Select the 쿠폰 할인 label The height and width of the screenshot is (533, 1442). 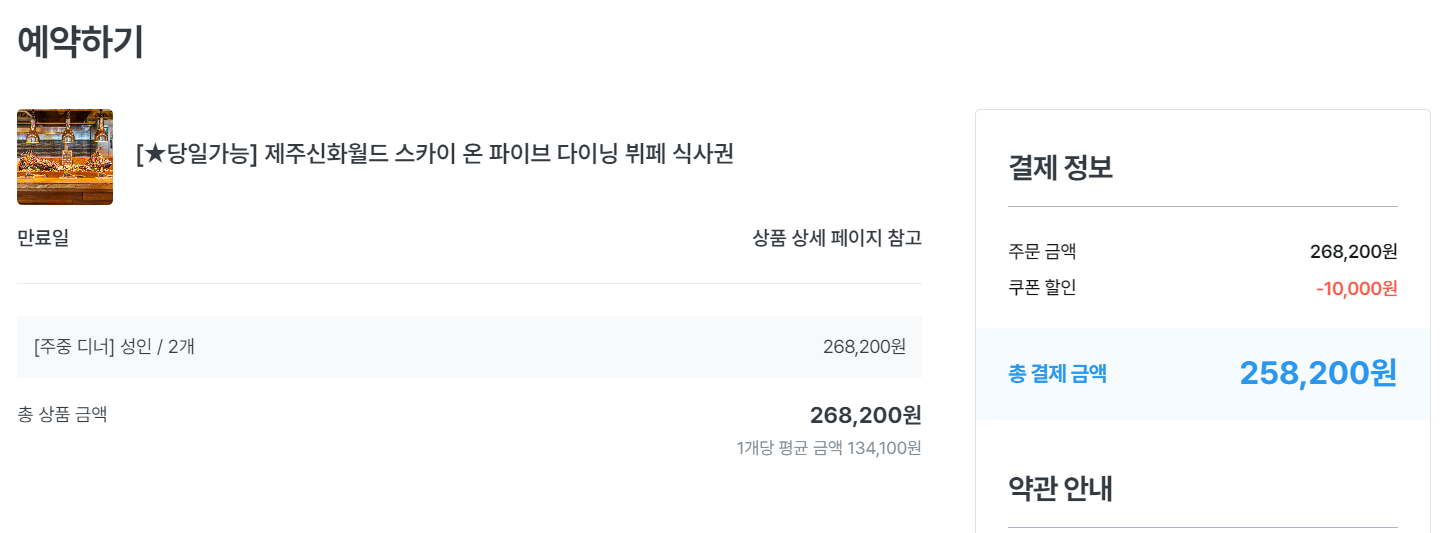(x=1042, y=288)
